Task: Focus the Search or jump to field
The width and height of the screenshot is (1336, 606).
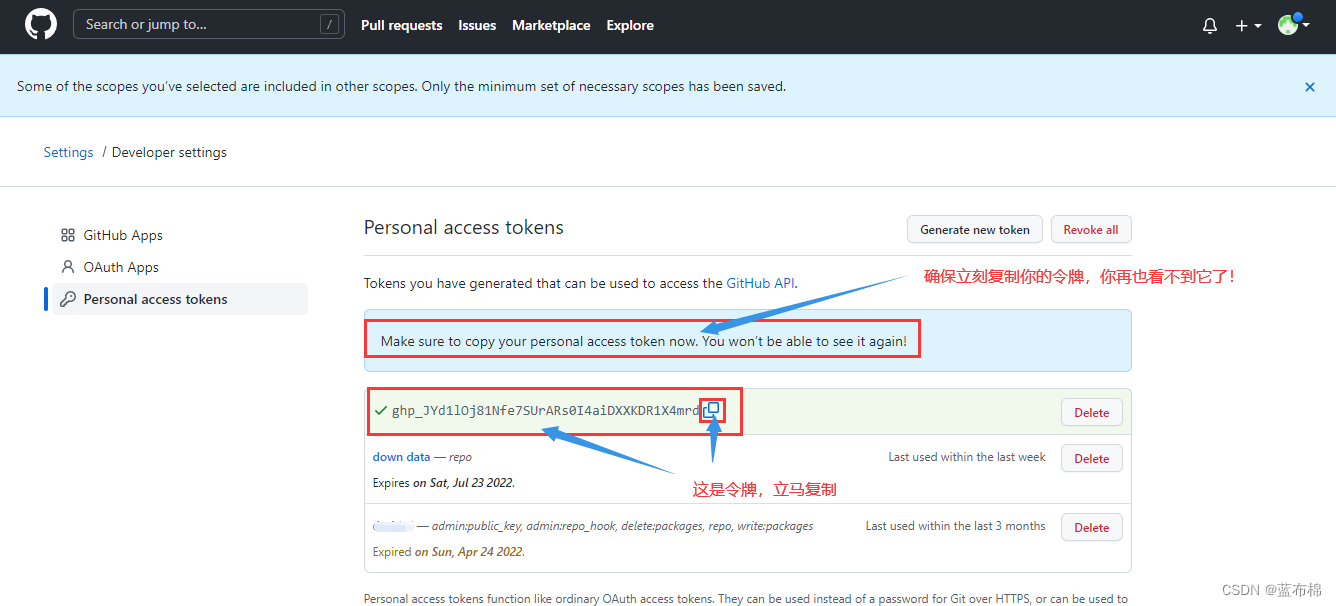Action: (209, 25)
